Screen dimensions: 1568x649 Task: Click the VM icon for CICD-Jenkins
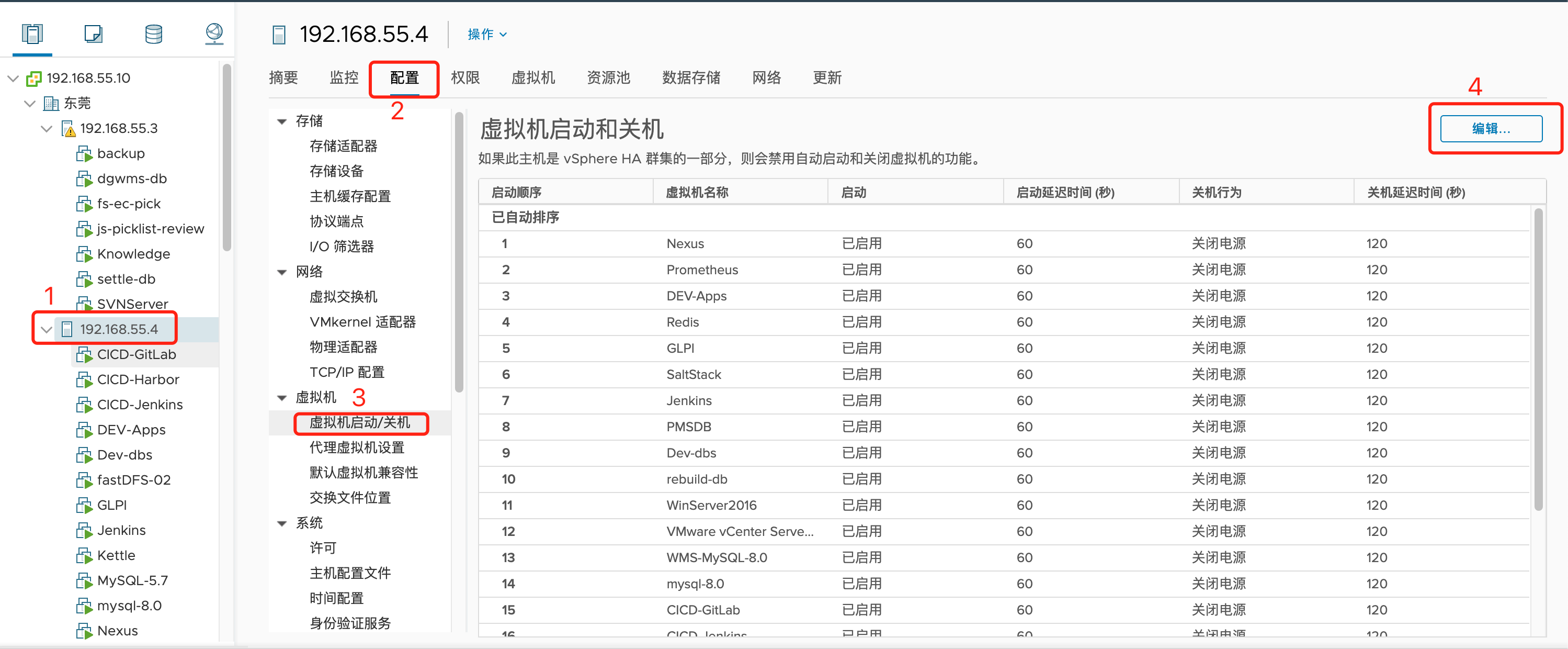pos(84,405)
